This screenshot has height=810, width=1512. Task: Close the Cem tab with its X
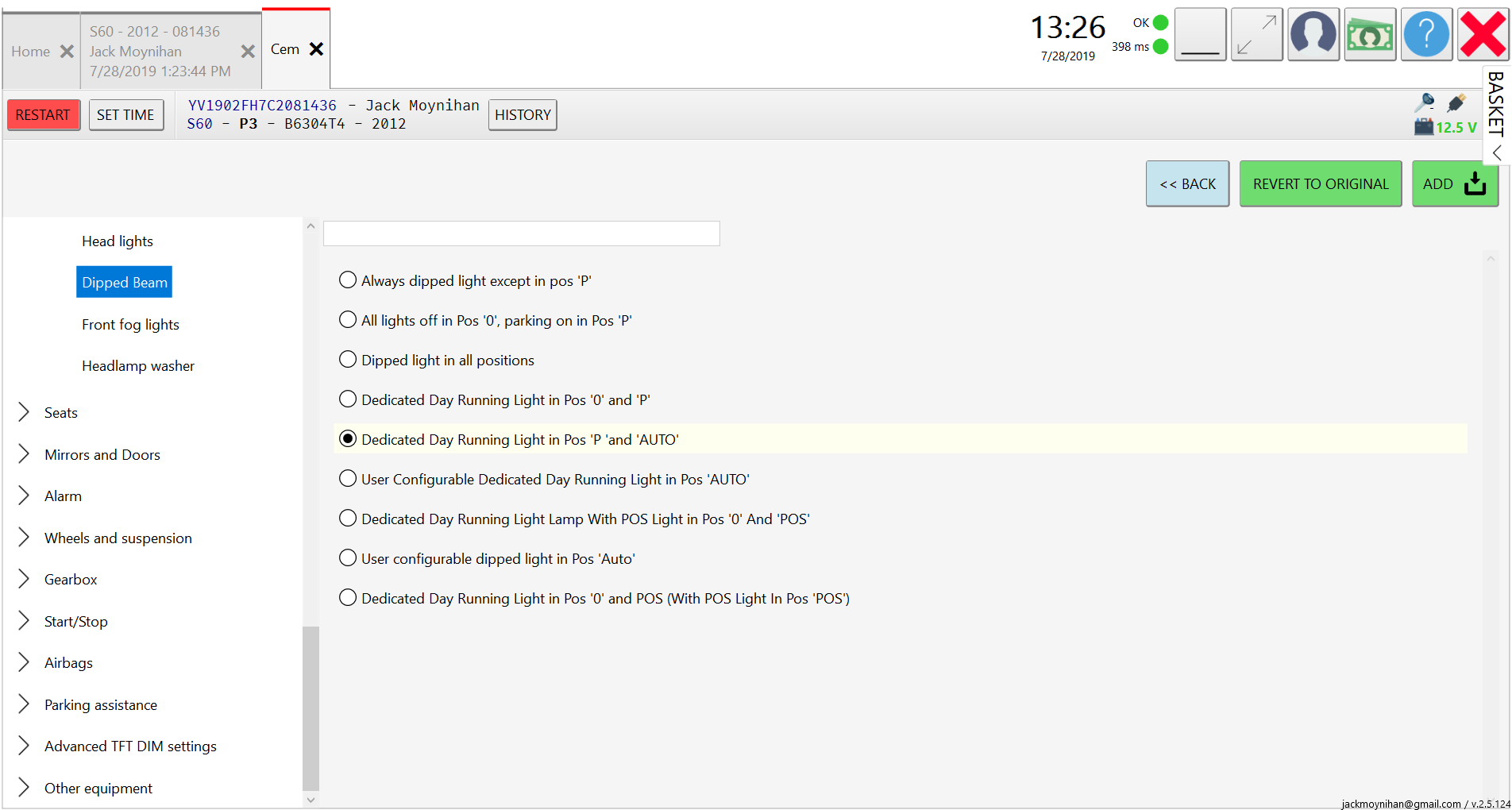tap(316, 49)
